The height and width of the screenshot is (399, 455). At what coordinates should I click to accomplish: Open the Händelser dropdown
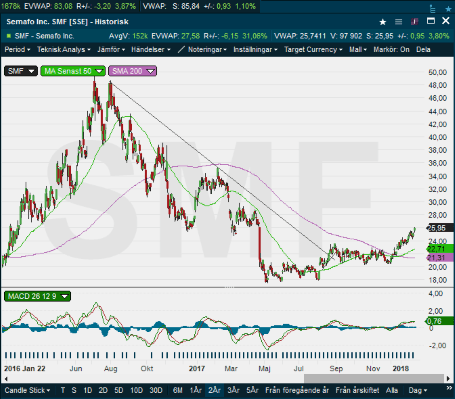pos(151,50)
